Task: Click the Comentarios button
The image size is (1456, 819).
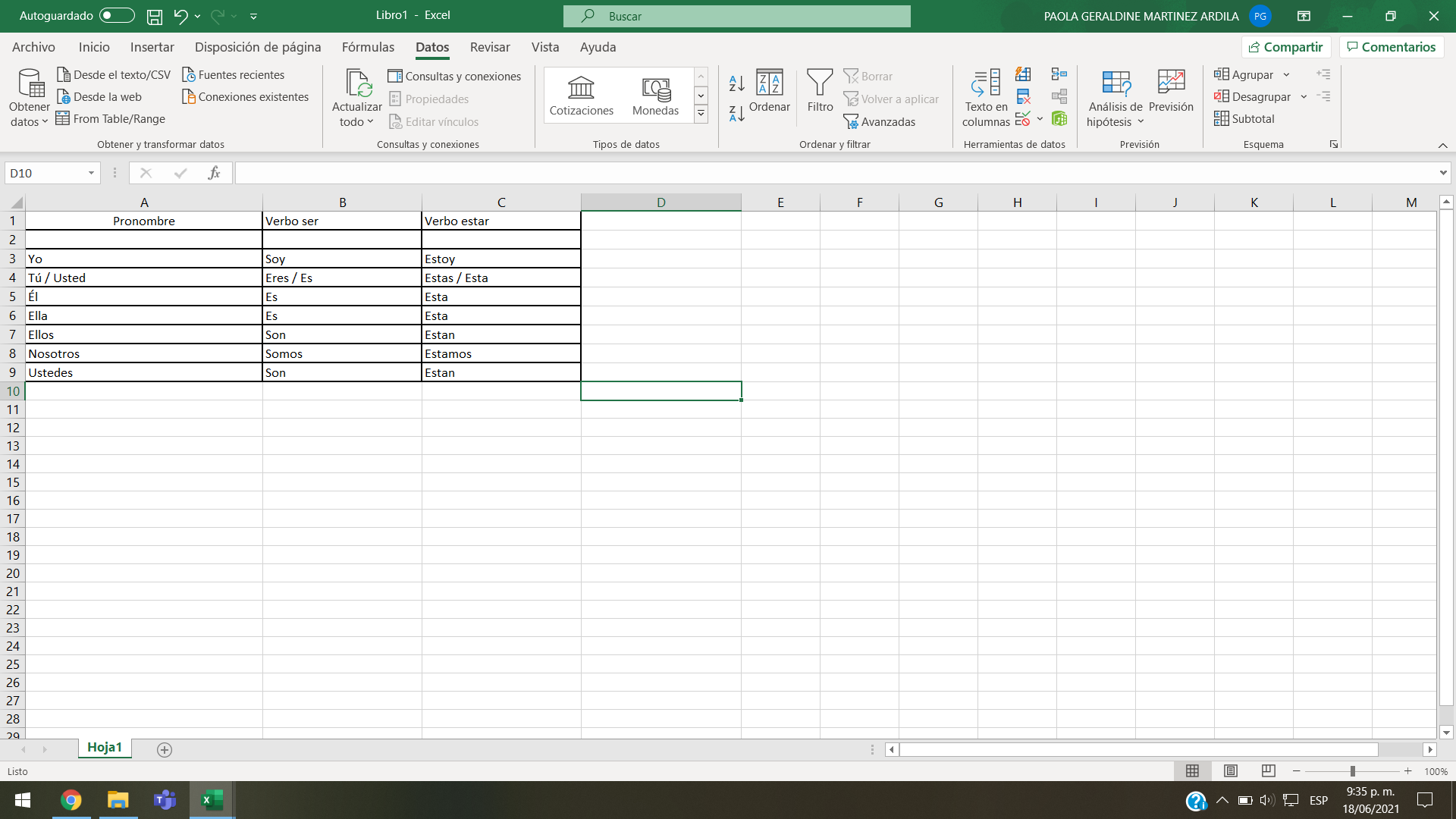Action: tap(1391, 47)
